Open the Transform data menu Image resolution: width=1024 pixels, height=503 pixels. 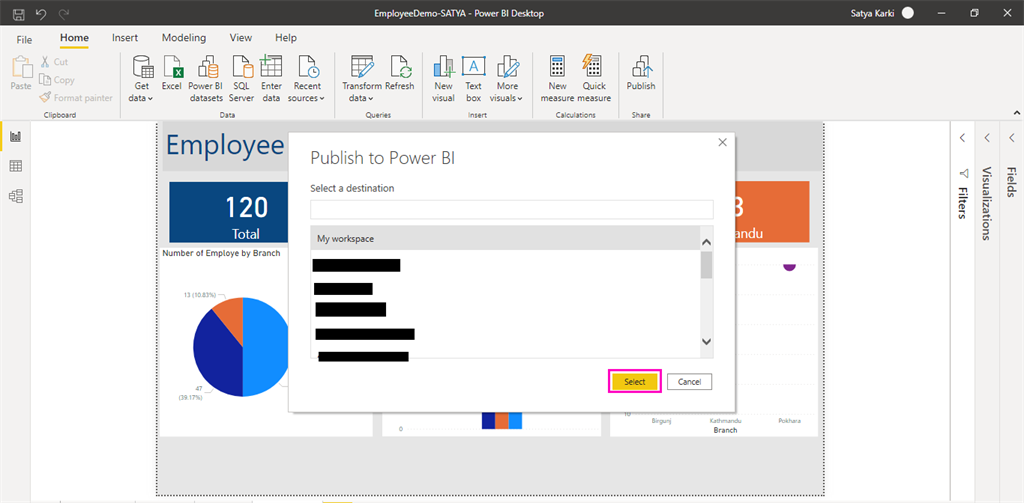click(x=362, y=78)
